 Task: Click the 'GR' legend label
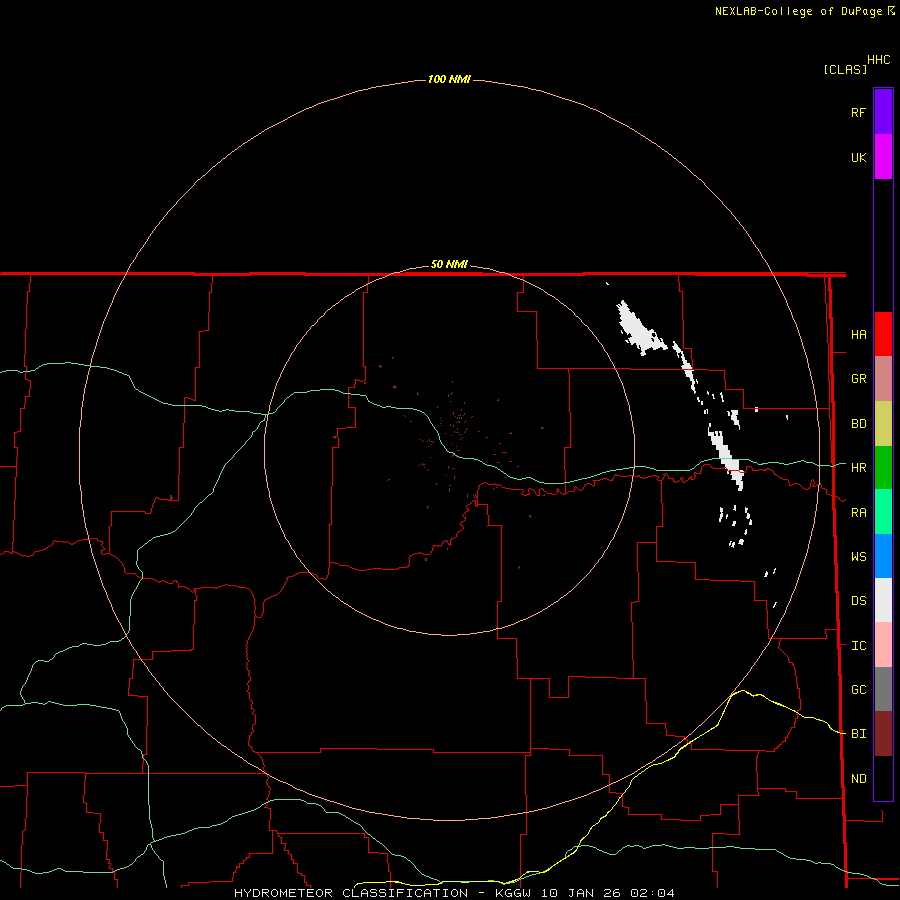coord(858,379)
